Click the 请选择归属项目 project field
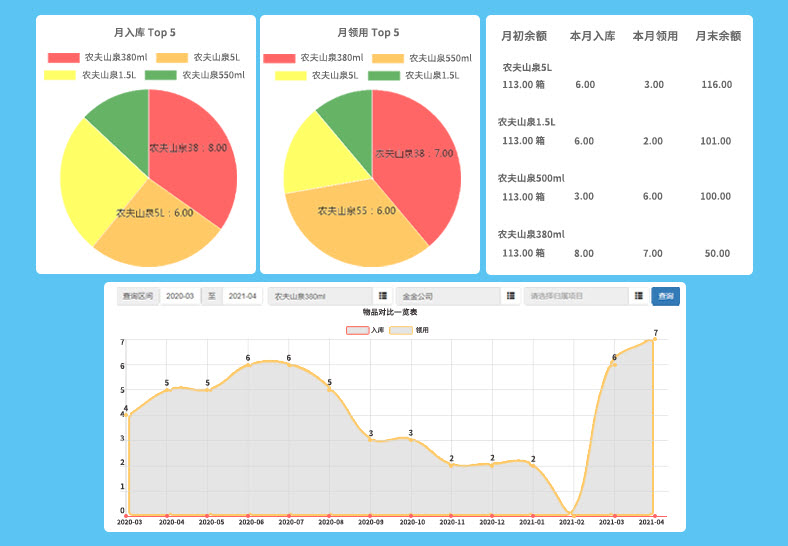Viewport: 788px width, 546px height. click(x=575, y=296)
